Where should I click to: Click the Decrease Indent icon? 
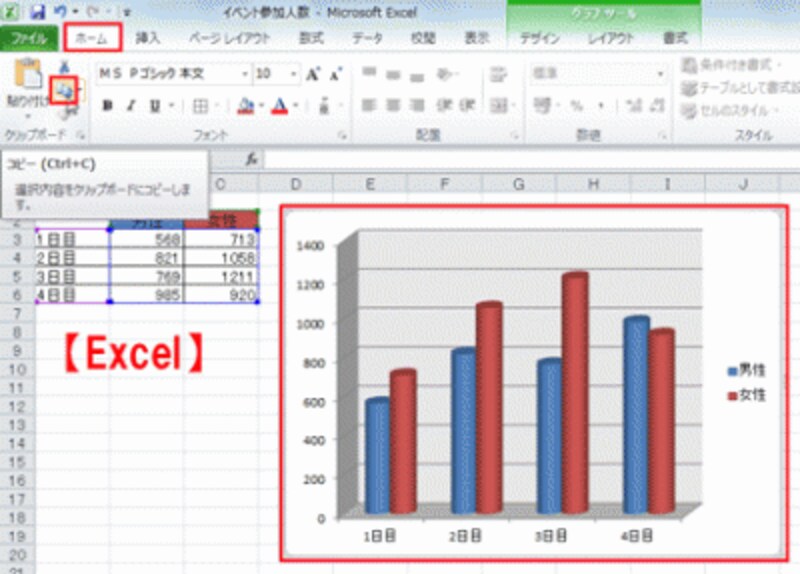tap(444, 106)
